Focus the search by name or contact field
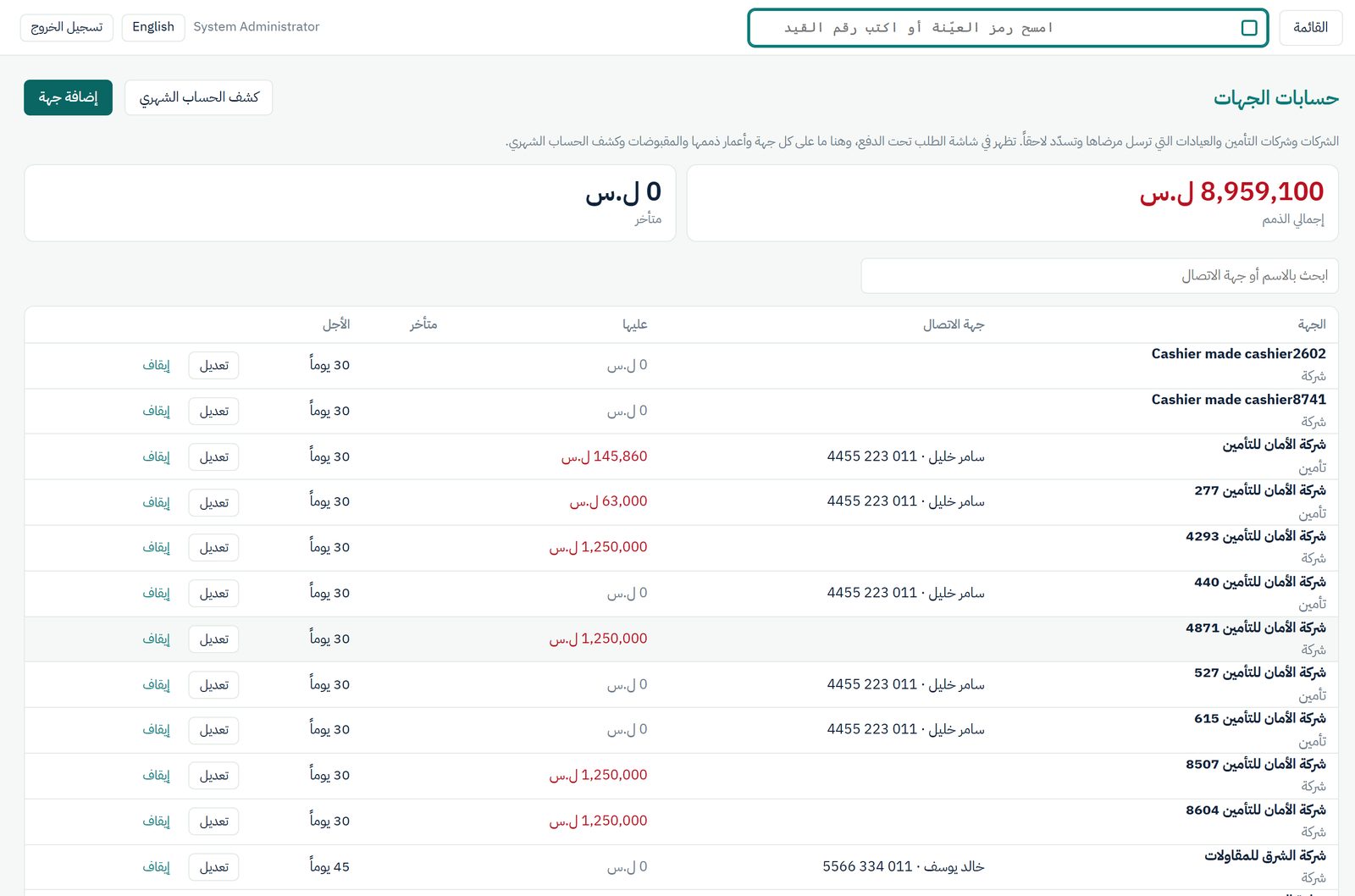Image resolution: width=1355 pixels, height=896 pixels. 1099,276
